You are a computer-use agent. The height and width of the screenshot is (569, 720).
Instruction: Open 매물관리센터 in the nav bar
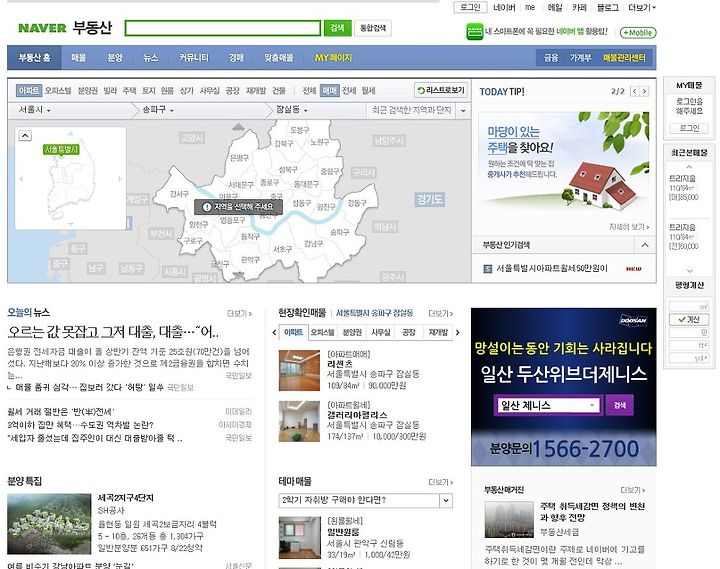pos(624,58)
